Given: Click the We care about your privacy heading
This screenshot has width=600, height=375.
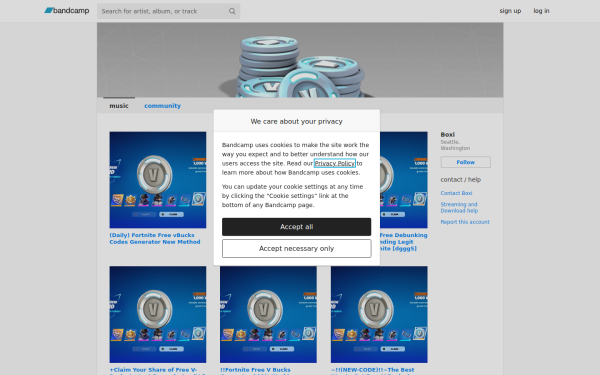Looking at the screenshot, I should (297, 121).
